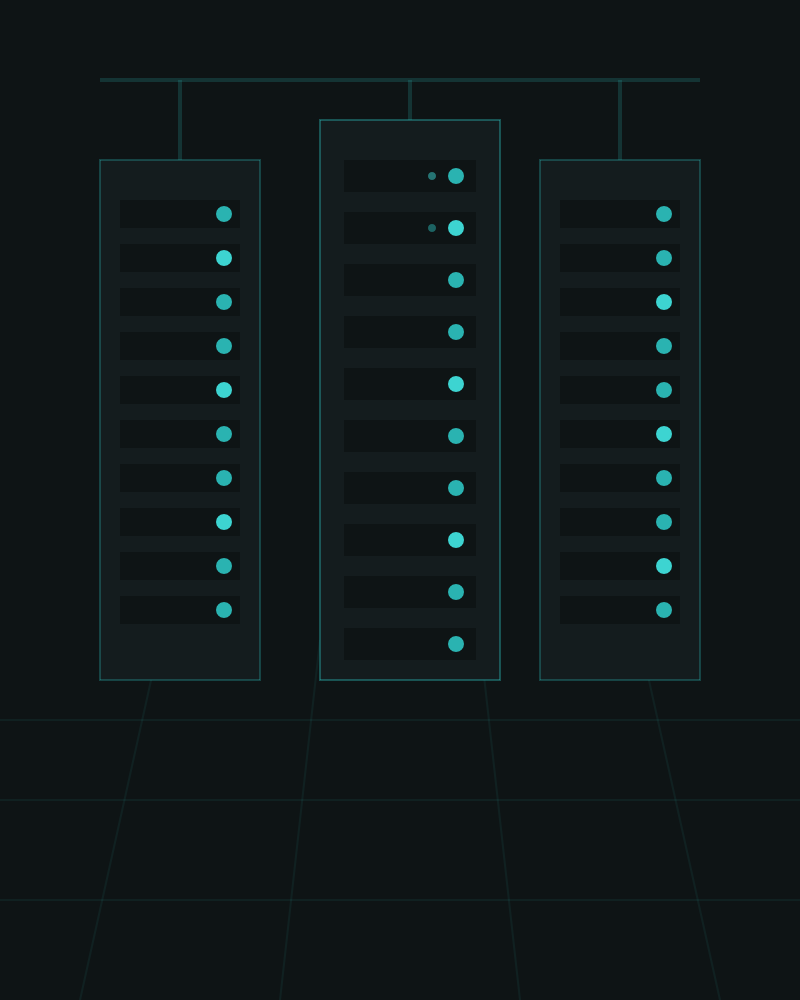Toggle the secondary dot on the middle rack's second server
800x1000 pixels.
pyautogui.click(x=430, y=227)
